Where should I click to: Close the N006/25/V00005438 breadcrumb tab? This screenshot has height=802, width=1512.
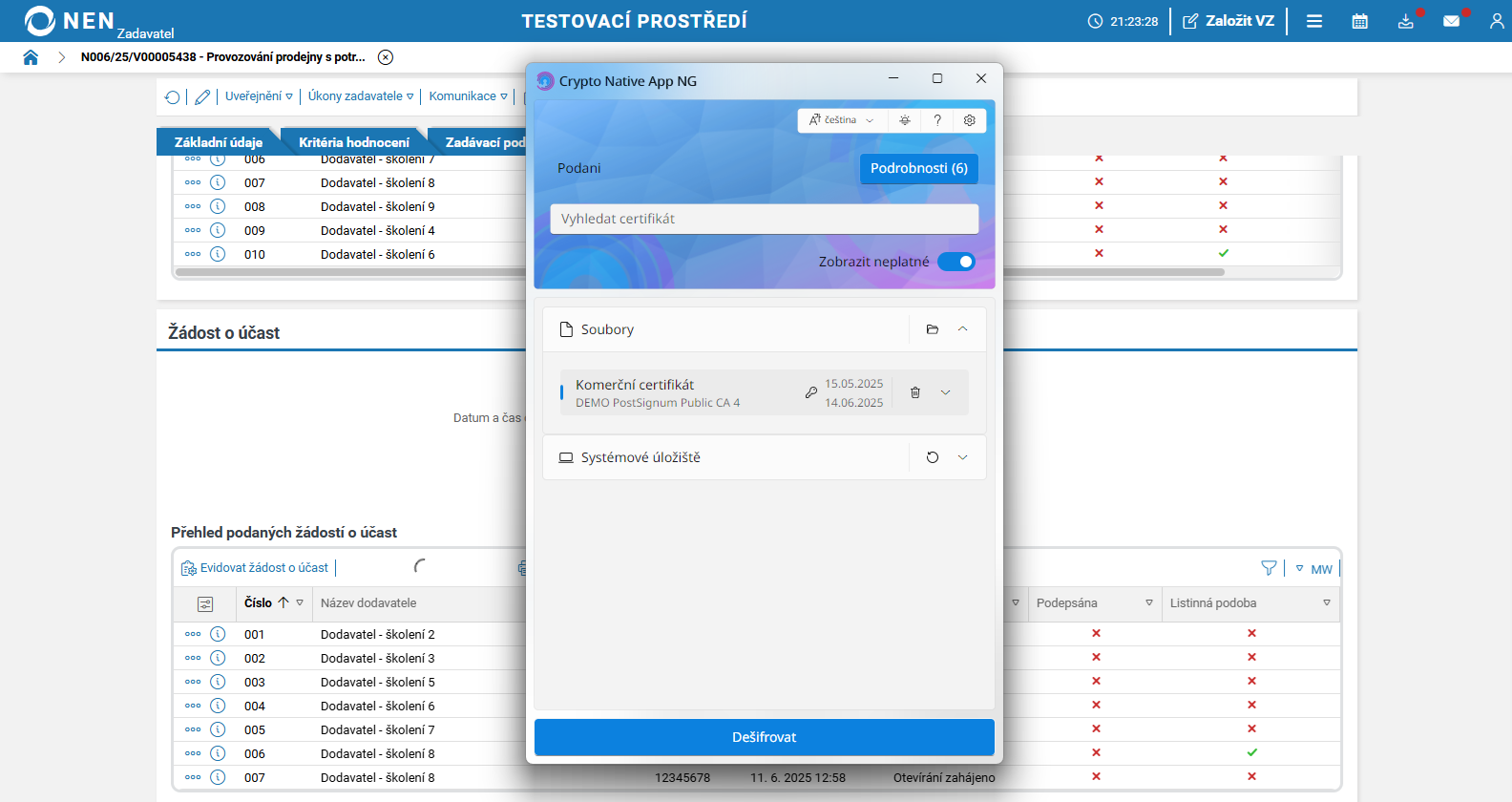[x=386, y=57]
